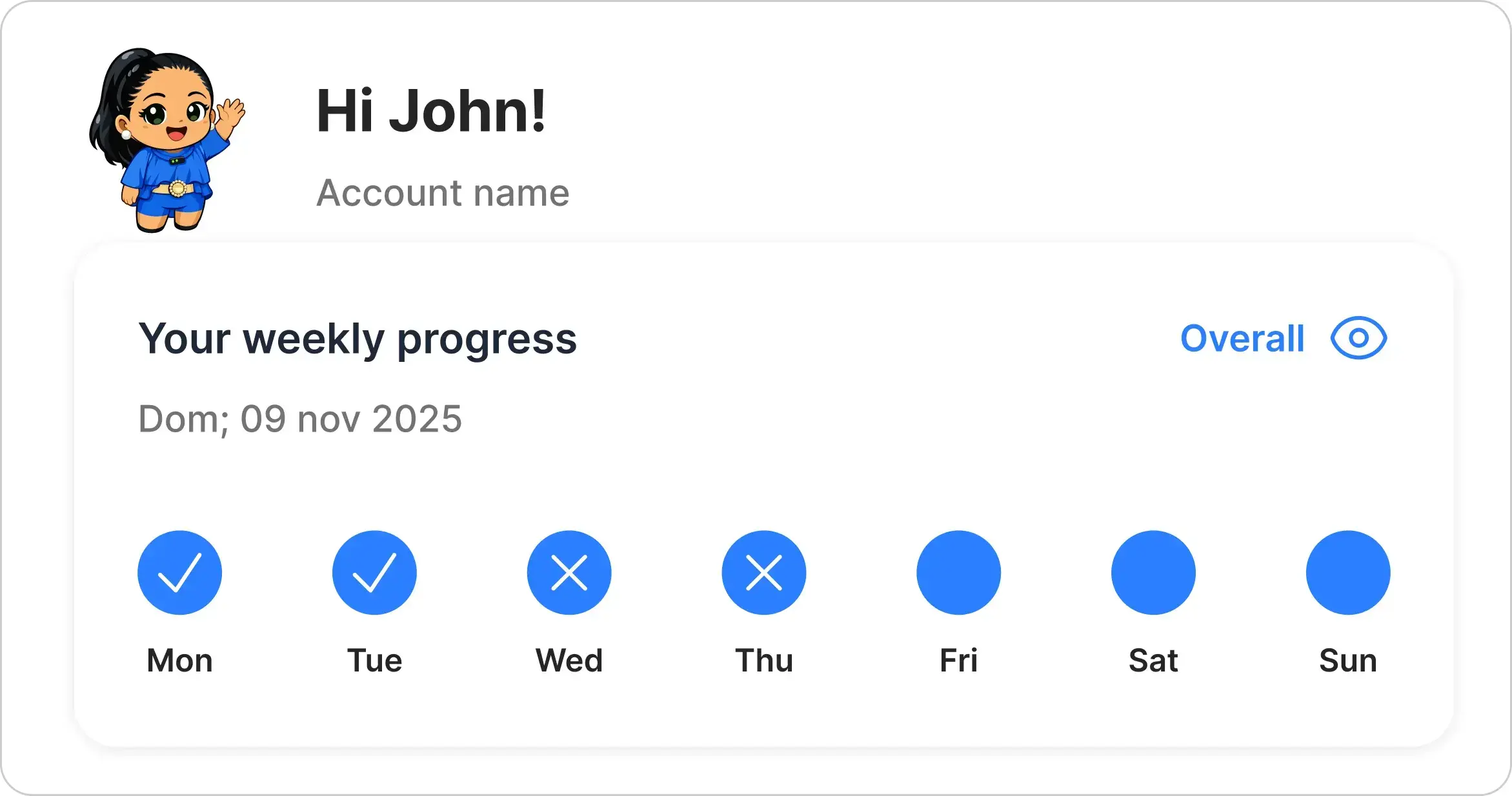Click the Tue day label
Image resolution: width=1512 pixels, height=796 pixels.
374,661
